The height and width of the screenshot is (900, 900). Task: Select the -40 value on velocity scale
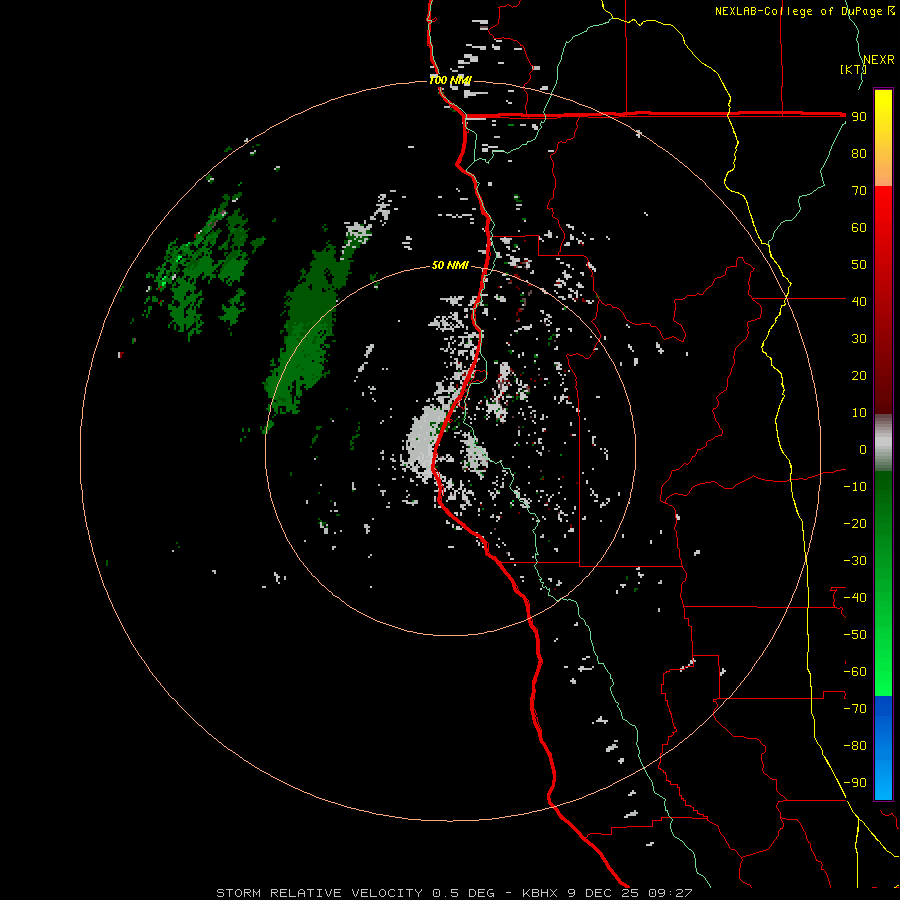point(855,598)
